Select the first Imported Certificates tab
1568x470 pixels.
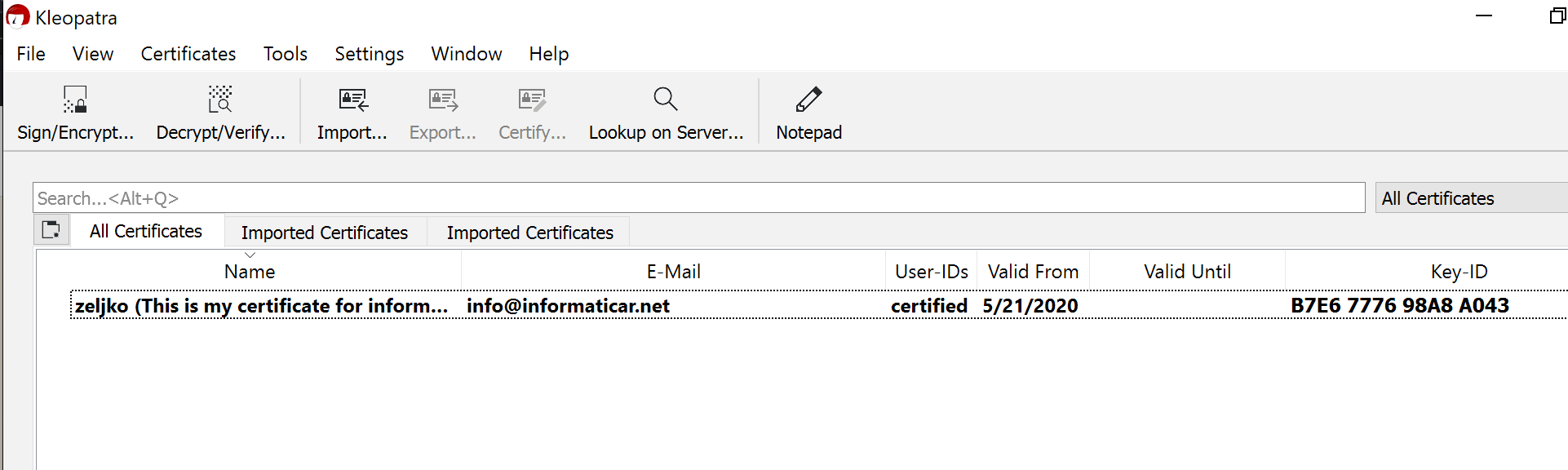click(325, 233)
